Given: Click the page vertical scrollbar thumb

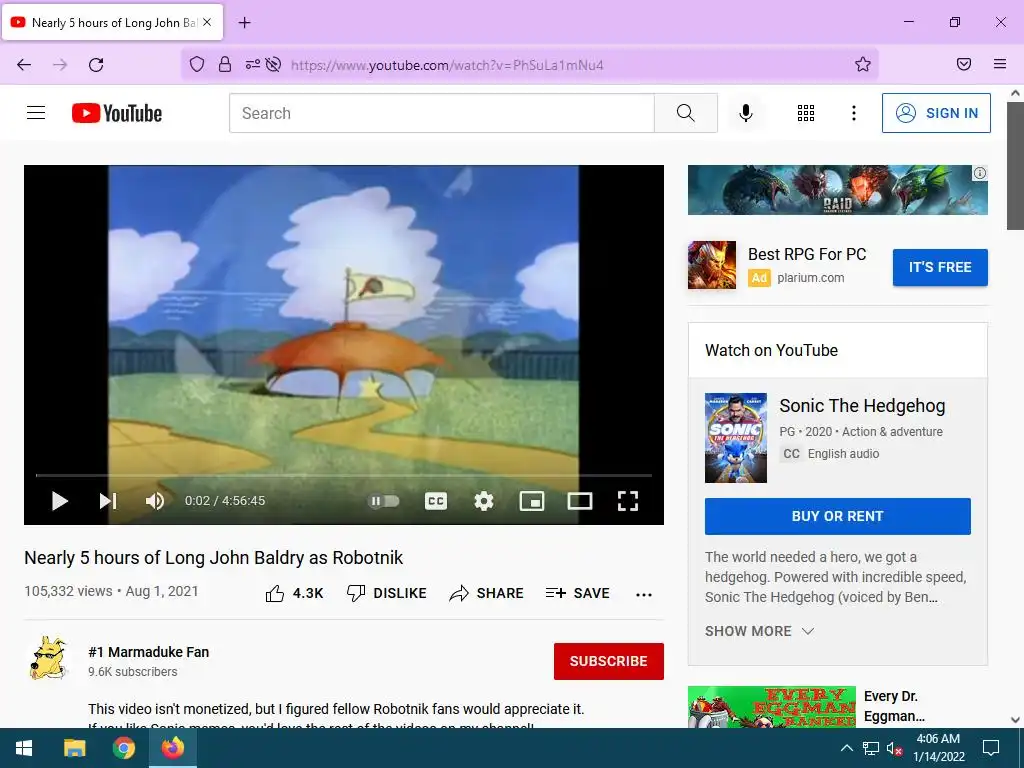Looking at the screenshot, I should (1015, 167).
